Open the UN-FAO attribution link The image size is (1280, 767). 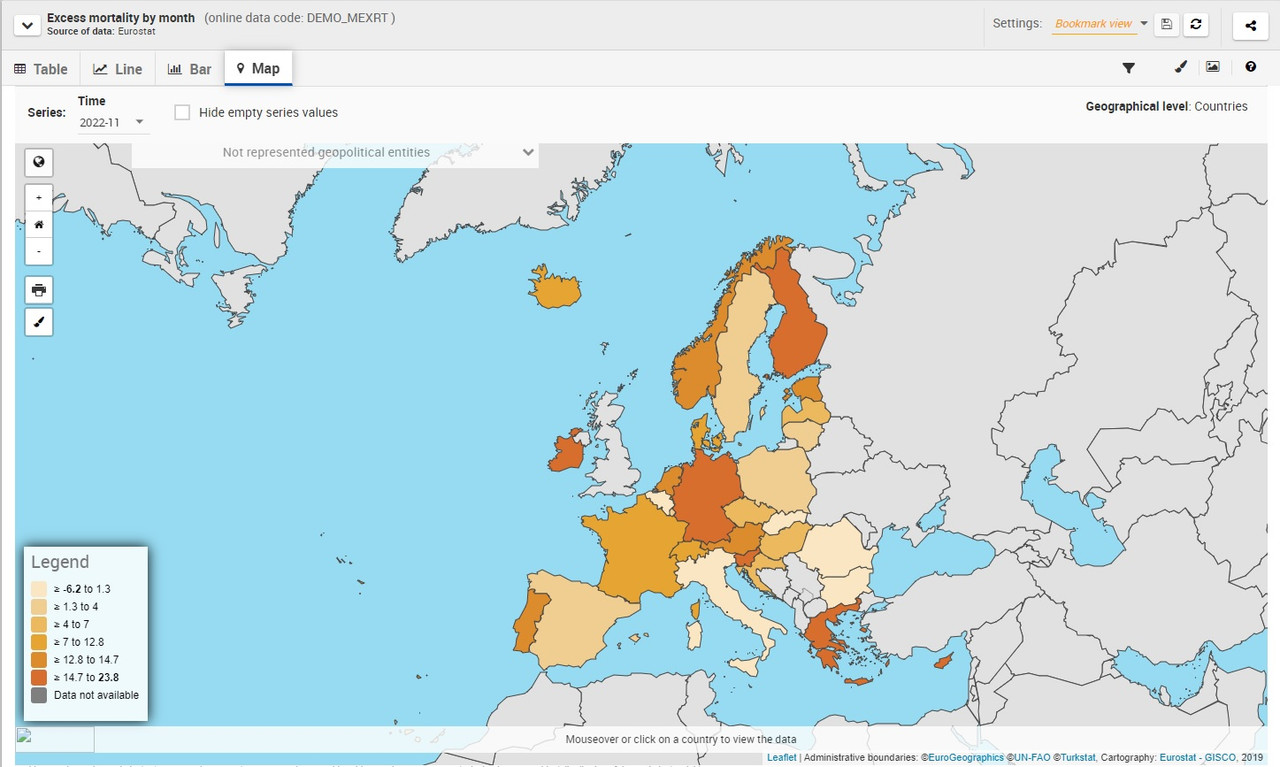pos(1033,758)
